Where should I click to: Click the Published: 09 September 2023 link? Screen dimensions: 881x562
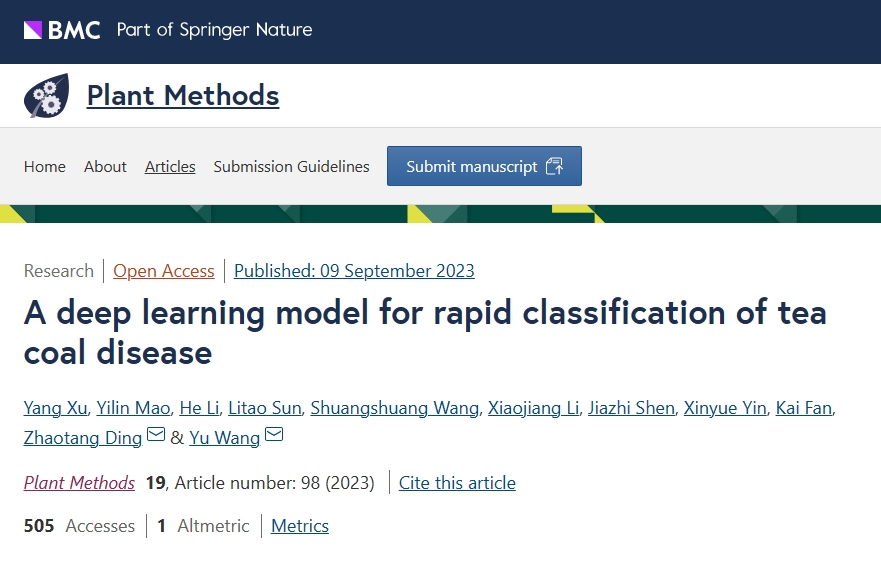tap(354, 271)
